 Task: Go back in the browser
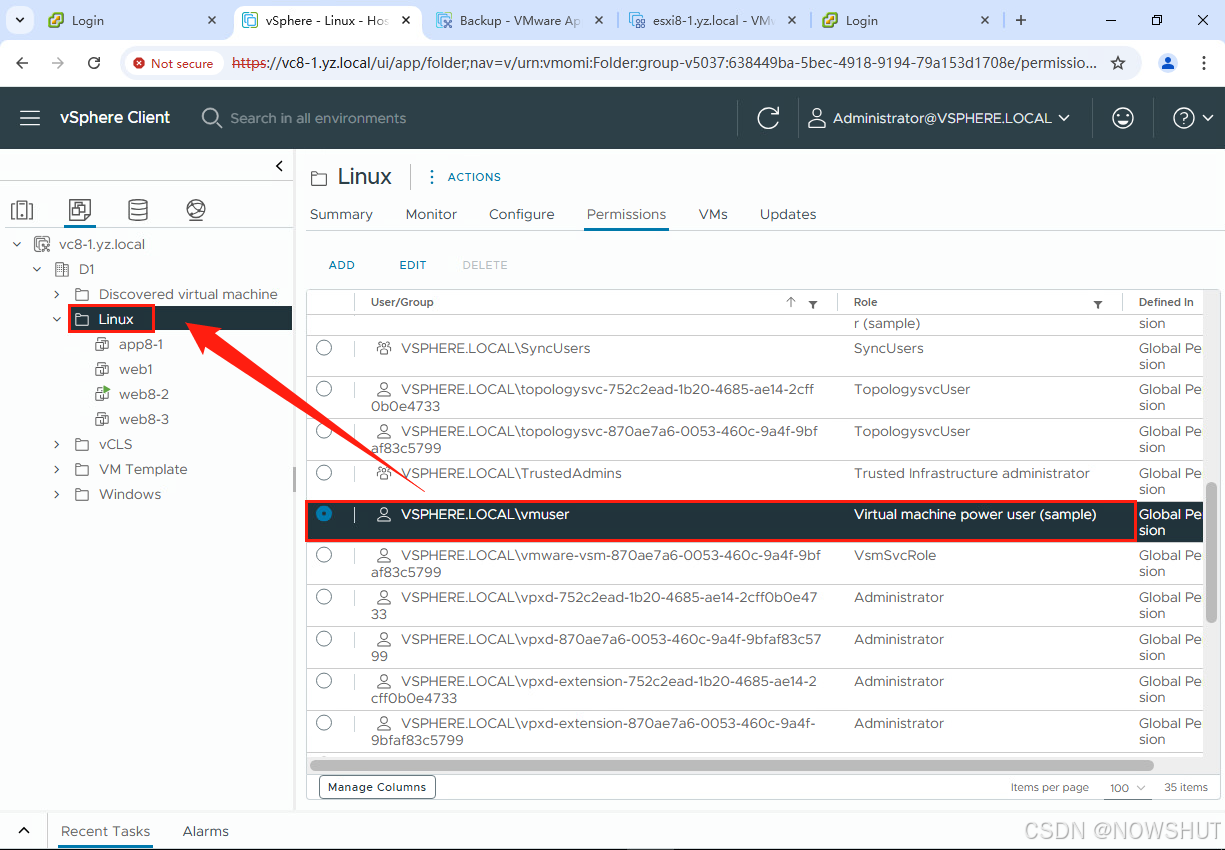22,63
